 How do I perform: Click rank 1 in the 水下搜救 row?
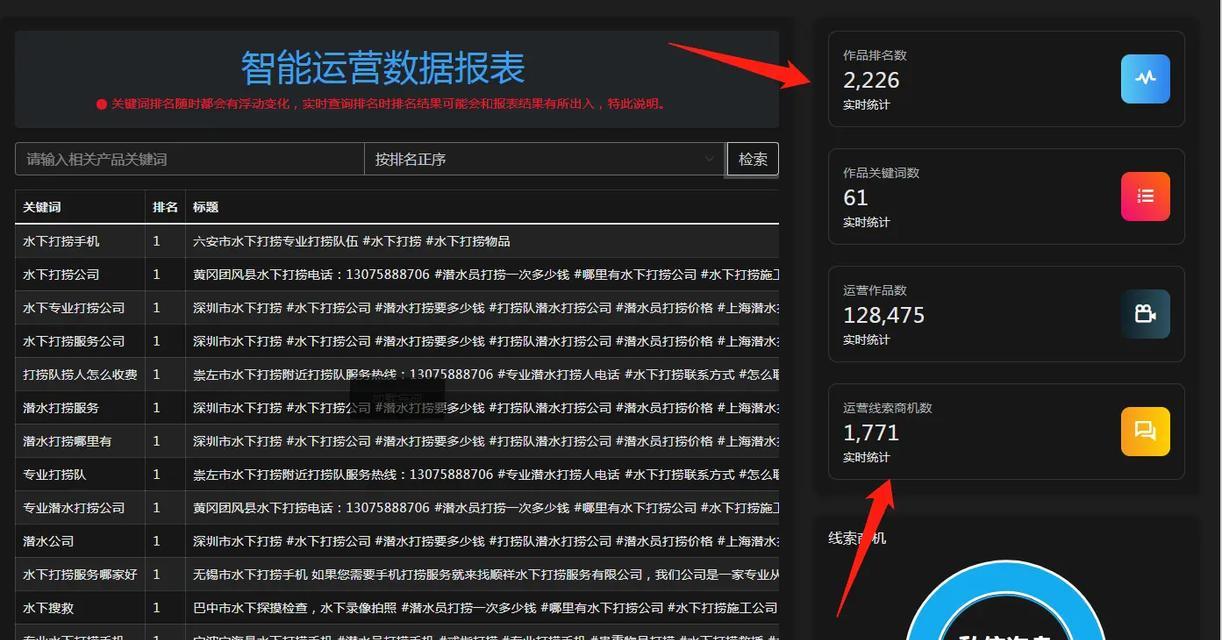[x=157, y=608]
